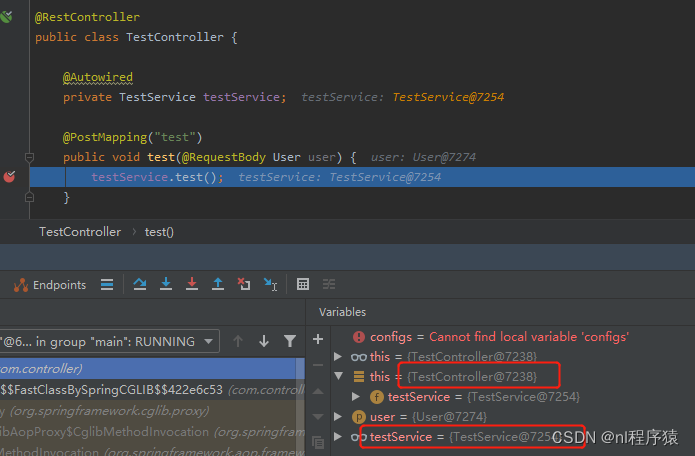Click the frames filter funnel icon

point(290,341)
